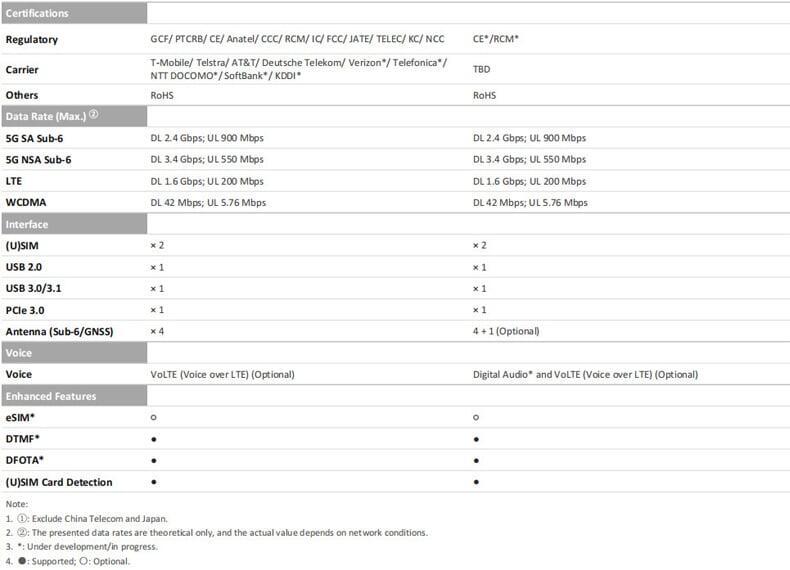
Task: Click the hollow circle in first eSIM column
Action: point(154,417)
